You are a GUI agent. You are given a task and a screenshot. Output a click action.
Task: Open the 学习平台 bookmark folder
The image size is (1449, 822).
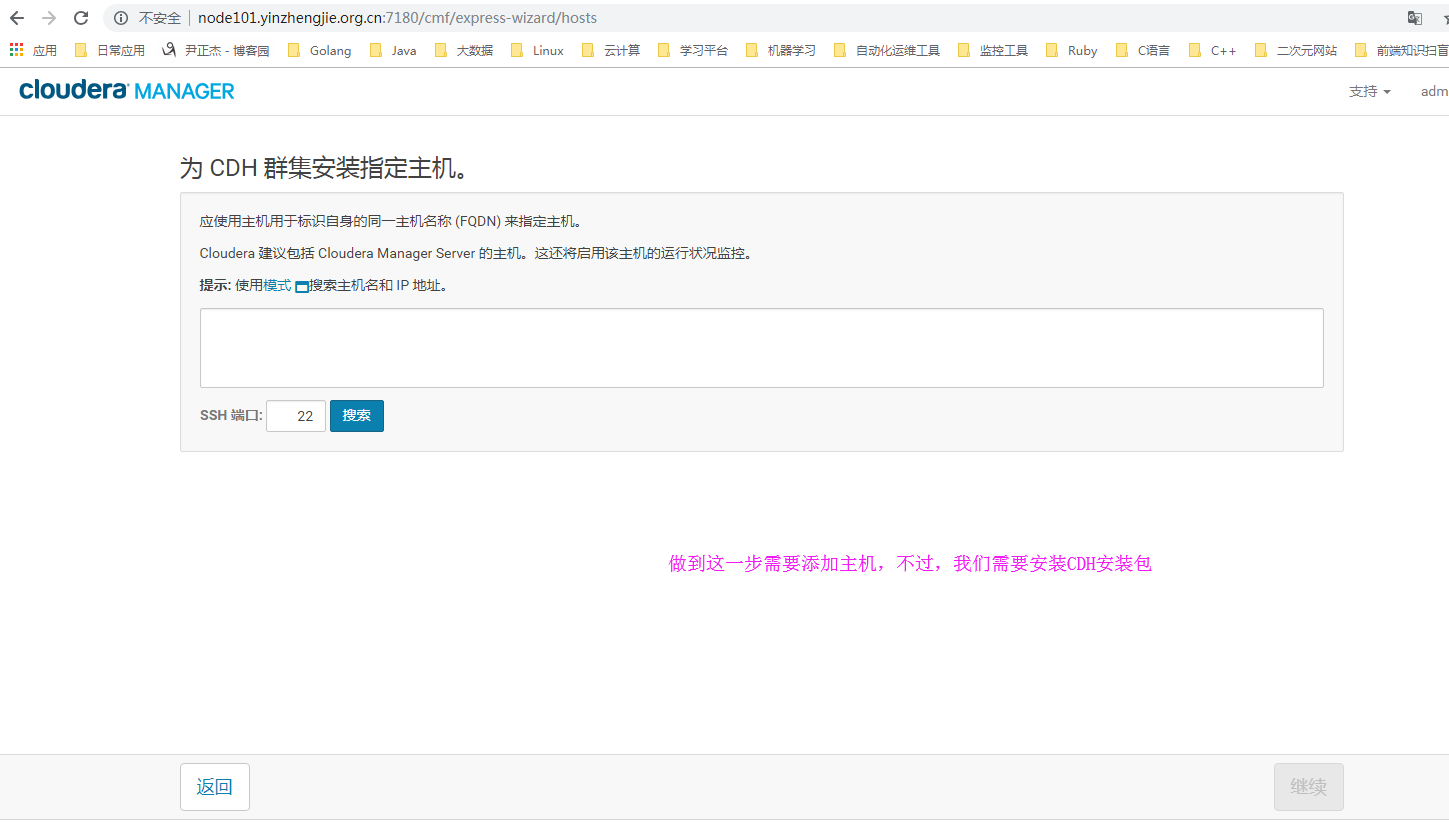click(x=693, y=50)
